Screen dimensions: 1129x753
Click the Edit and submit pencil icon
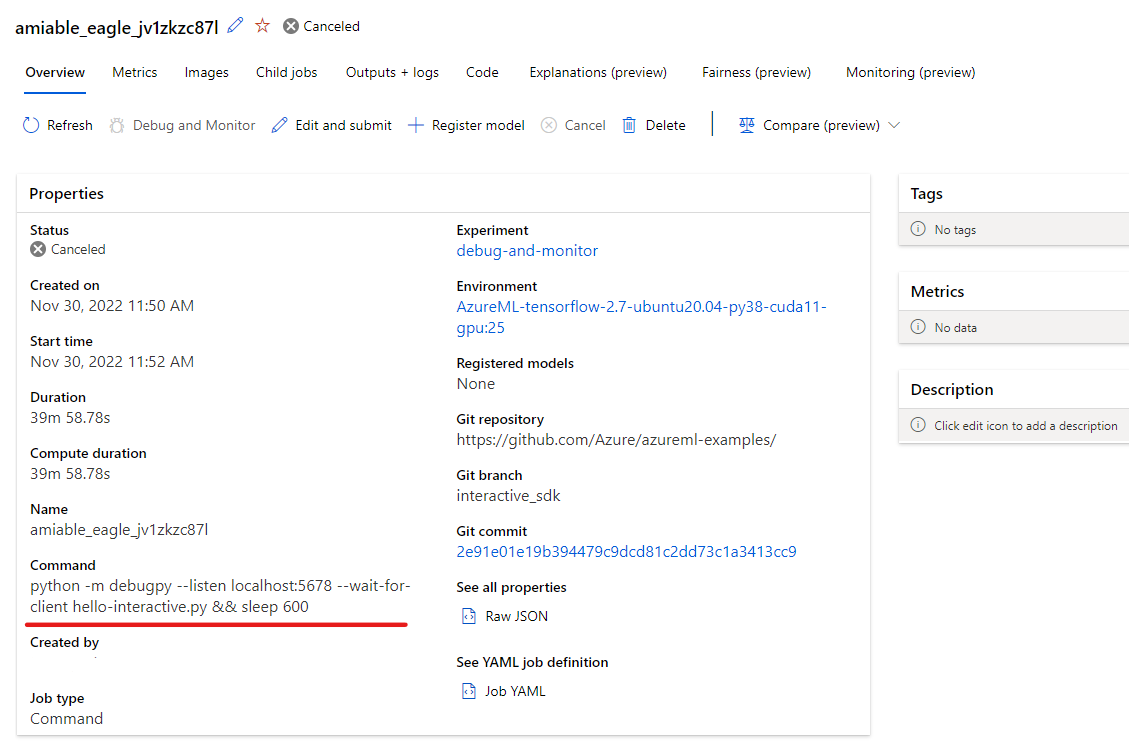[x=279, y=125]
